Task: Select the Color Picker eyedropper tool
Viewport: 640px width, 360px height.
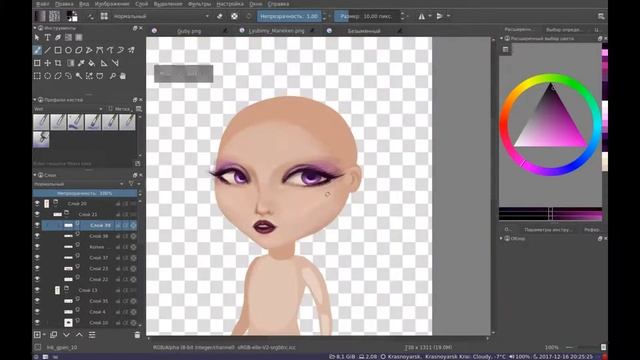Action: click(x=81, y=63)
